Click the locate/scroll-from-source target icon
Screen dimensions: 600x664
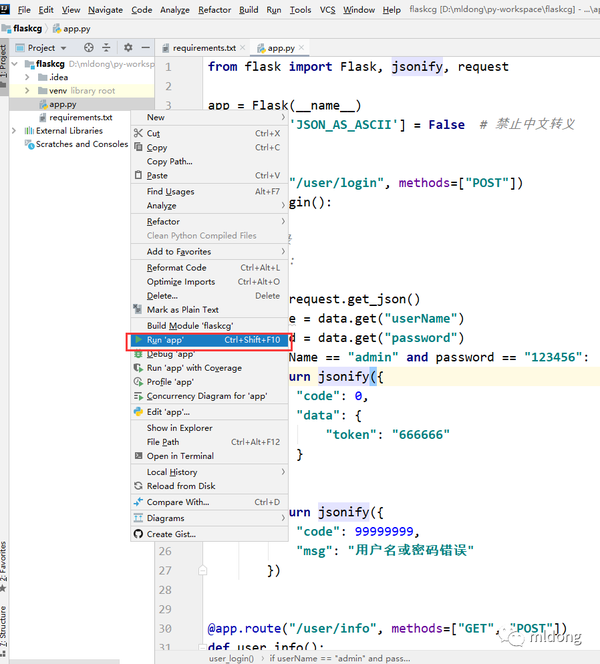(89, 47)
